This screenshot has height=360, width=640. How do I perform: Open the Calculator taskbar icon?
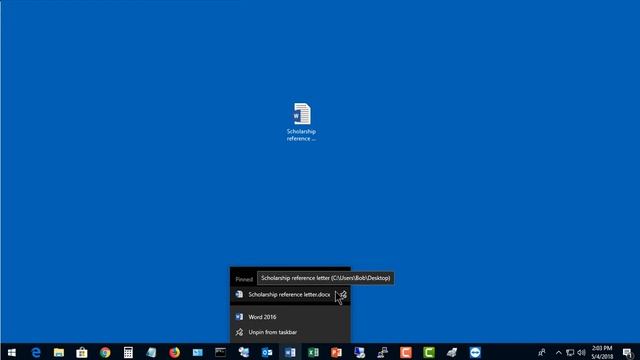click(128, 352)
